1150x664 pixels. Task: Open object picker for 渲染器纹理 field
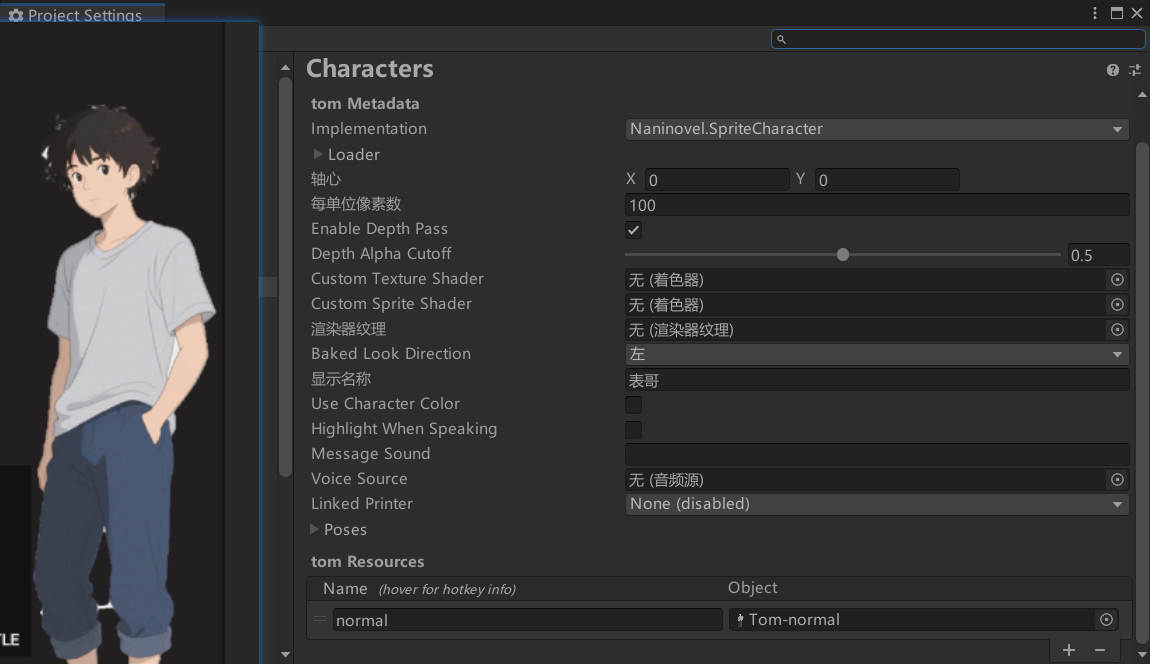click(x=1117, y=329)
